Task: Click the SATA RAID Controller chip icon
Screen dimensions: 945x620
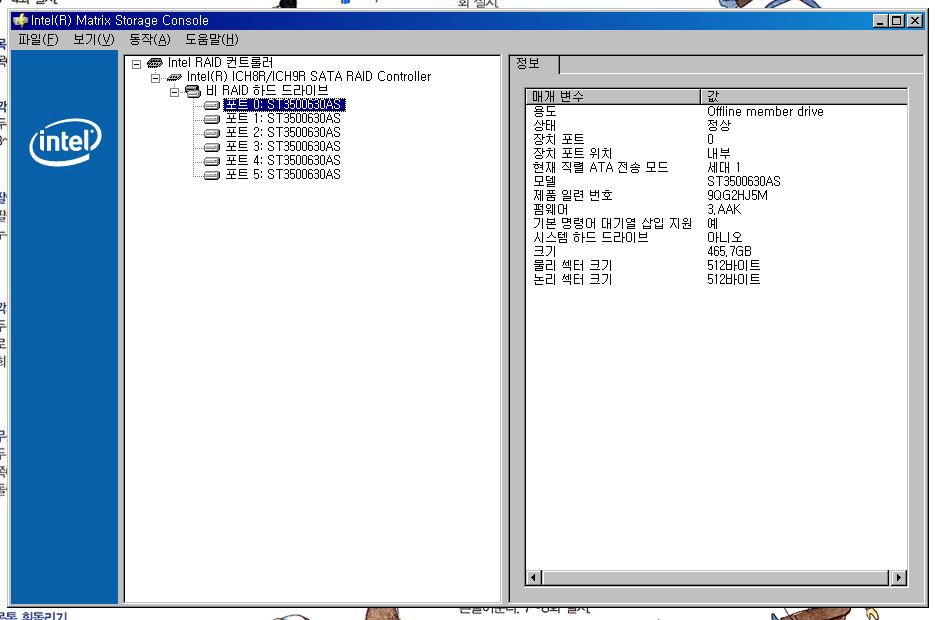Action: [174, 77]
